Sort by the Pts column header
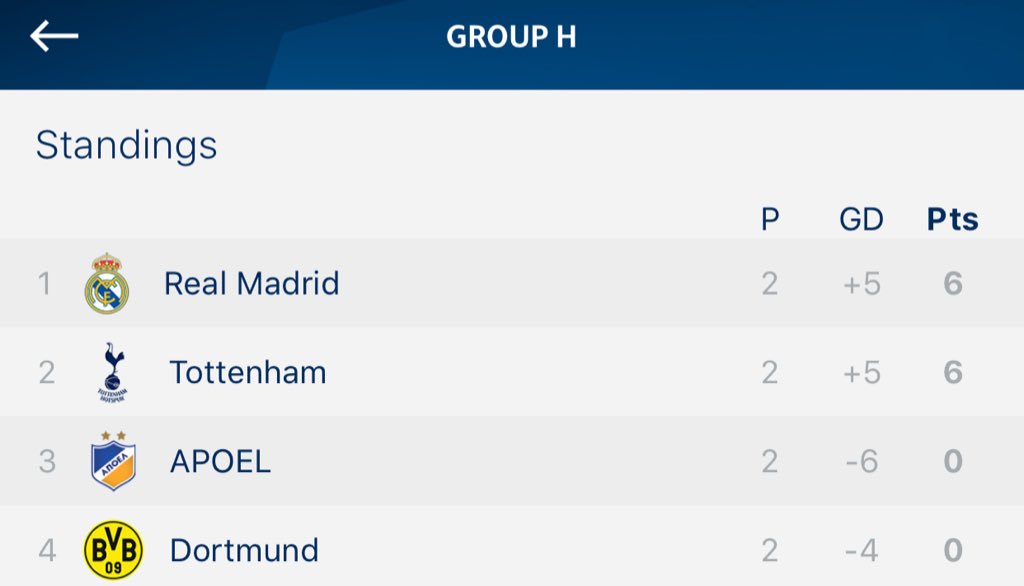 click(x=953, y=219)
